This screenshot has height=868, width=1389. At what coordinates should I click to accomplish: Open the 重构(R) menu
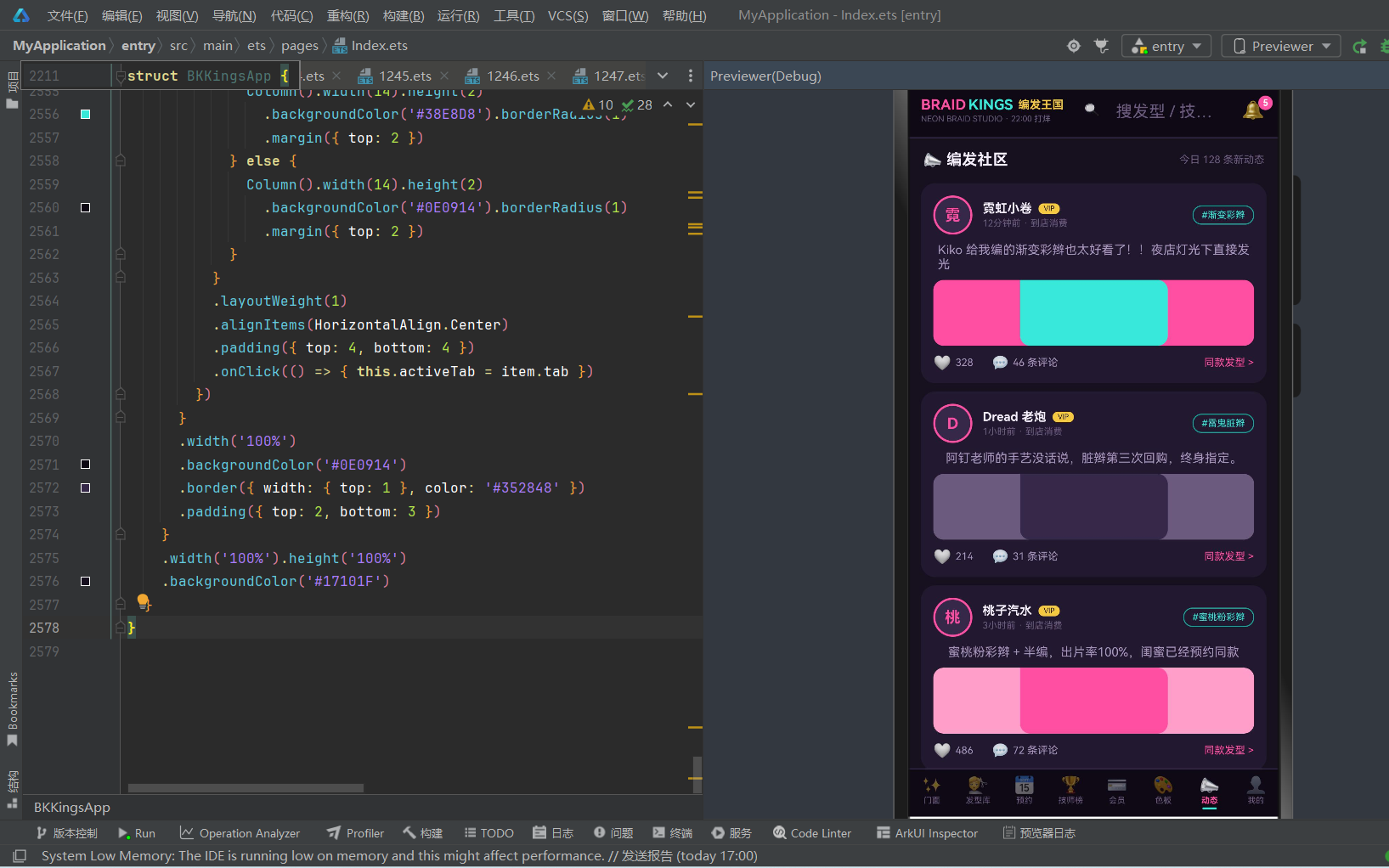click(347, 15)
